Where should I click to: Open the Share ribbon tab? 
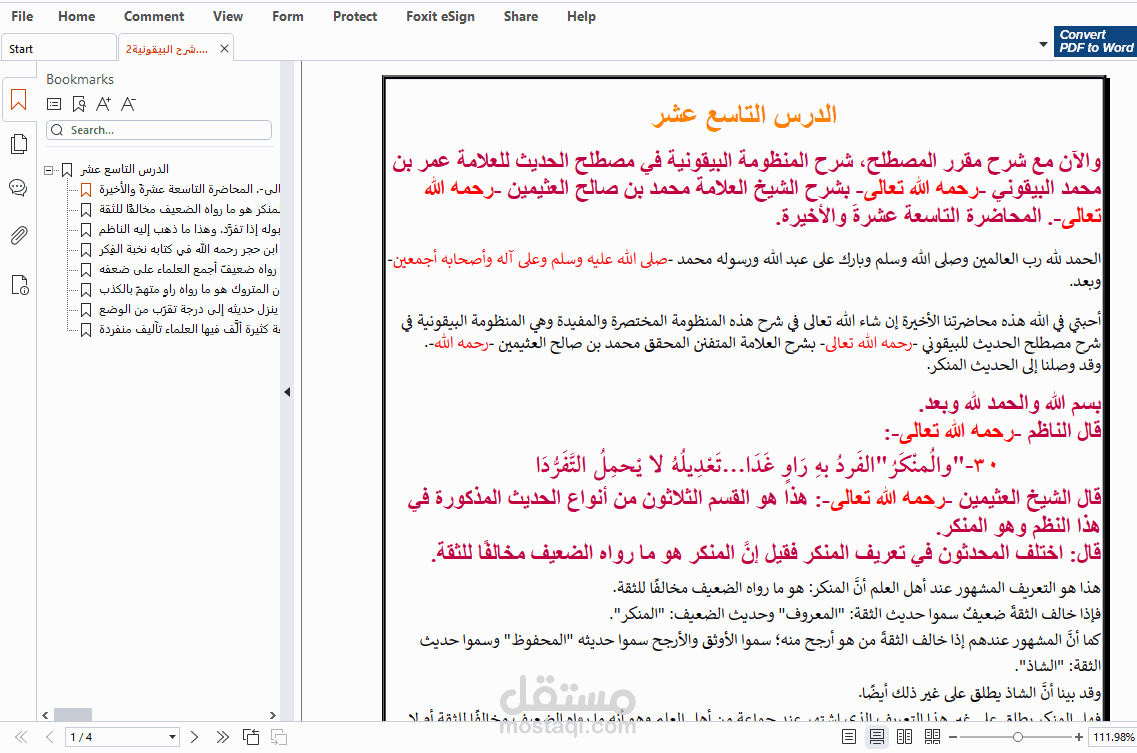[521, 16]
